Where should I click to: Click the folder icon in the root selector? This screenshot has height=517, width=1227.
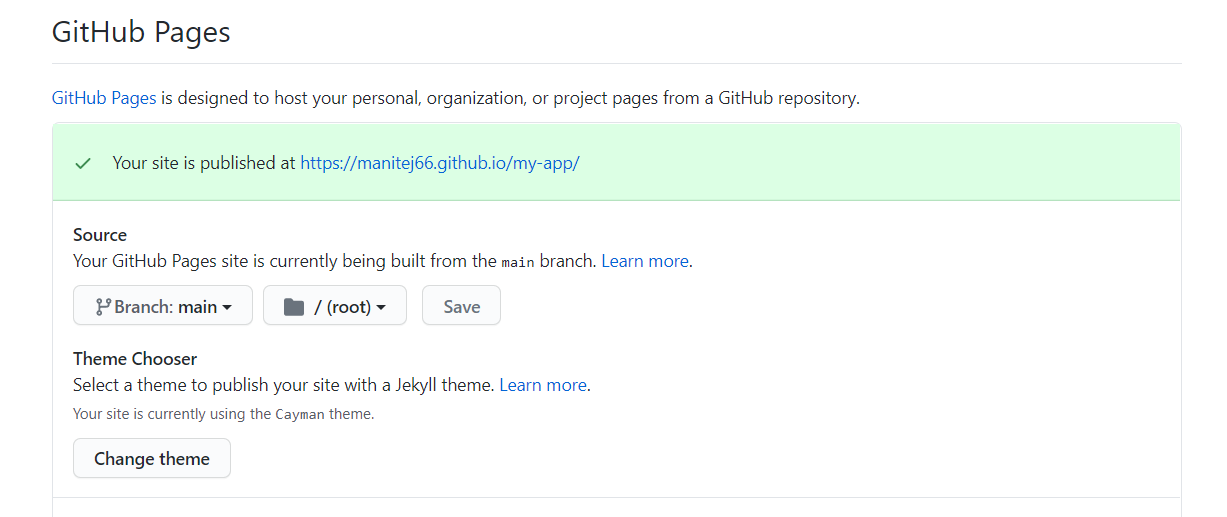(x=293, y=307)
